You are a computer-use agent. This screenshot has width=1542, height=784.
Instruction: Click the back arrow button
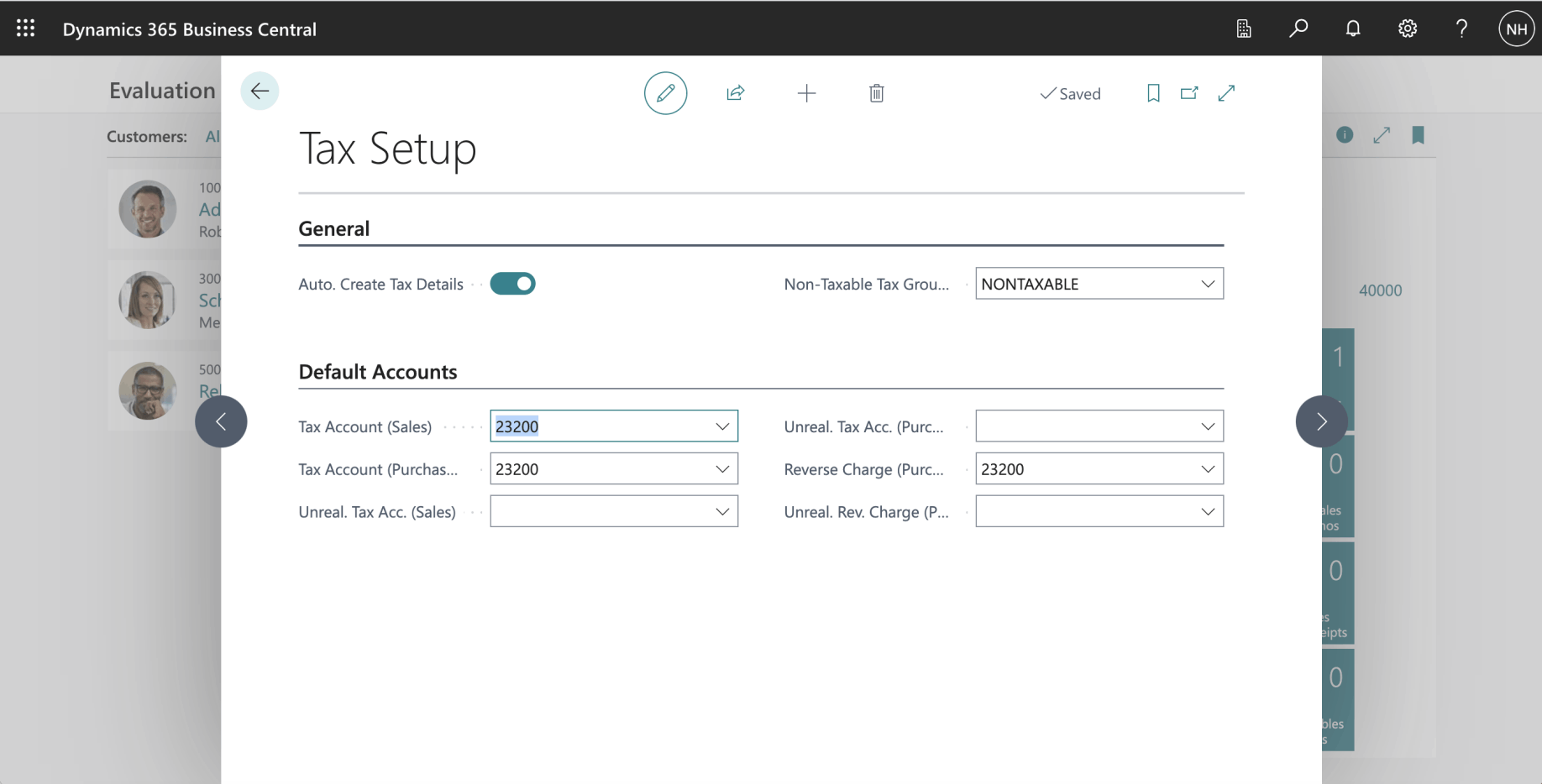click(x=260, y=91)
